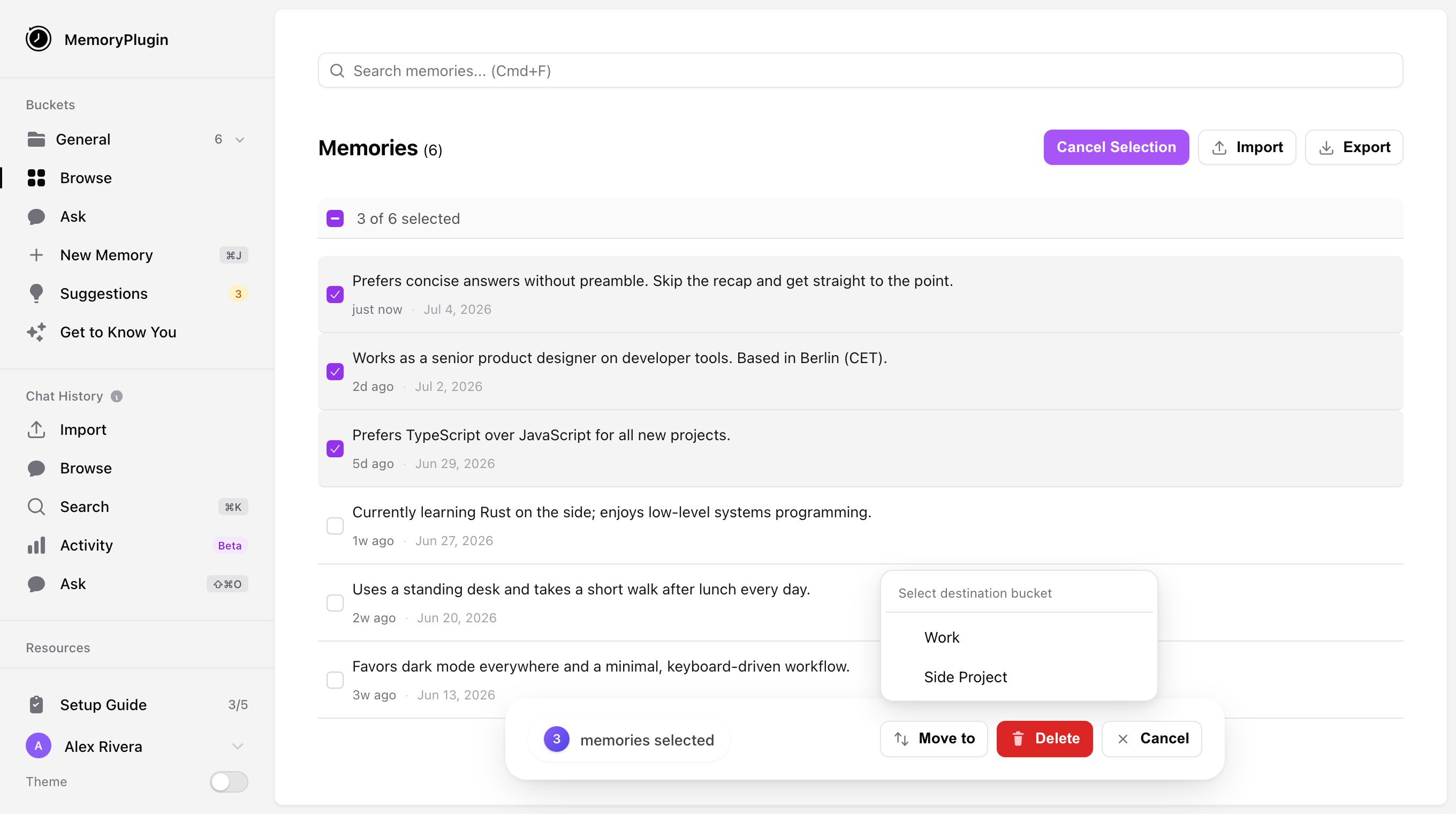
Task: Click the Setup Guide clipboard icon
Action: coord(36,705)
